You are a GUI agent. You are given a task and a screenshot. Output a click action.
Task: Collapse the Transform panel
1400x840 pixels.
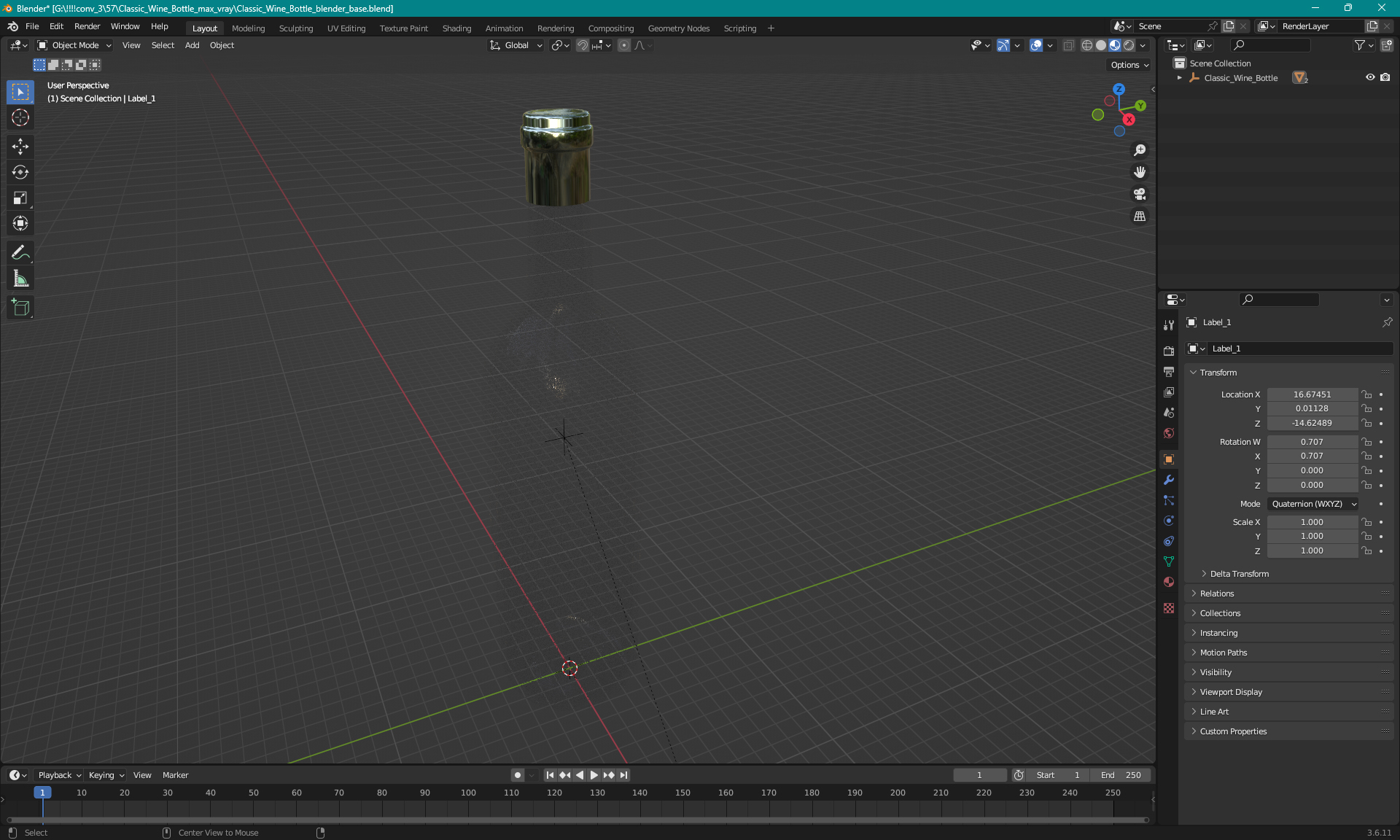click(1218, 373)
